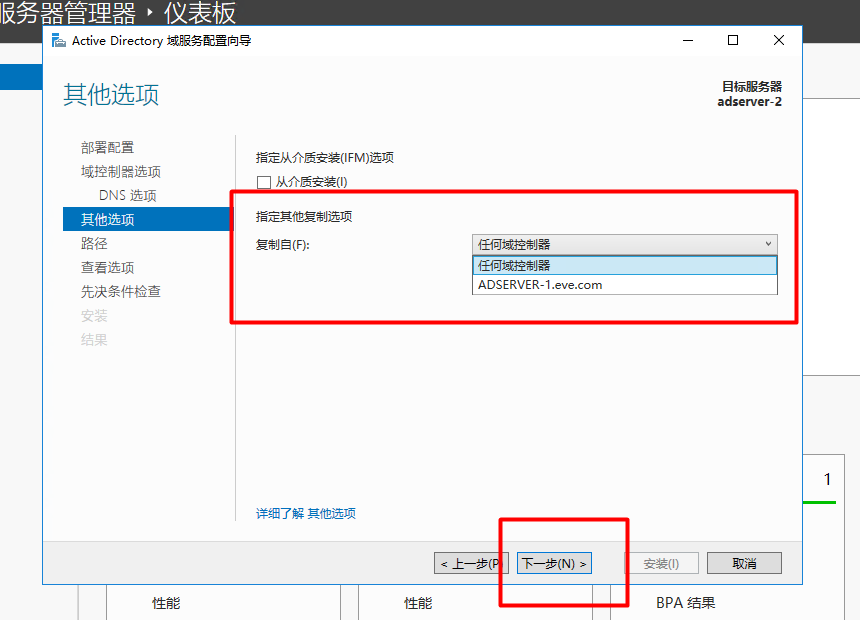Click the 取消 cancel button
The width and height of the screenshot is (860, 620).
point(744,563)
